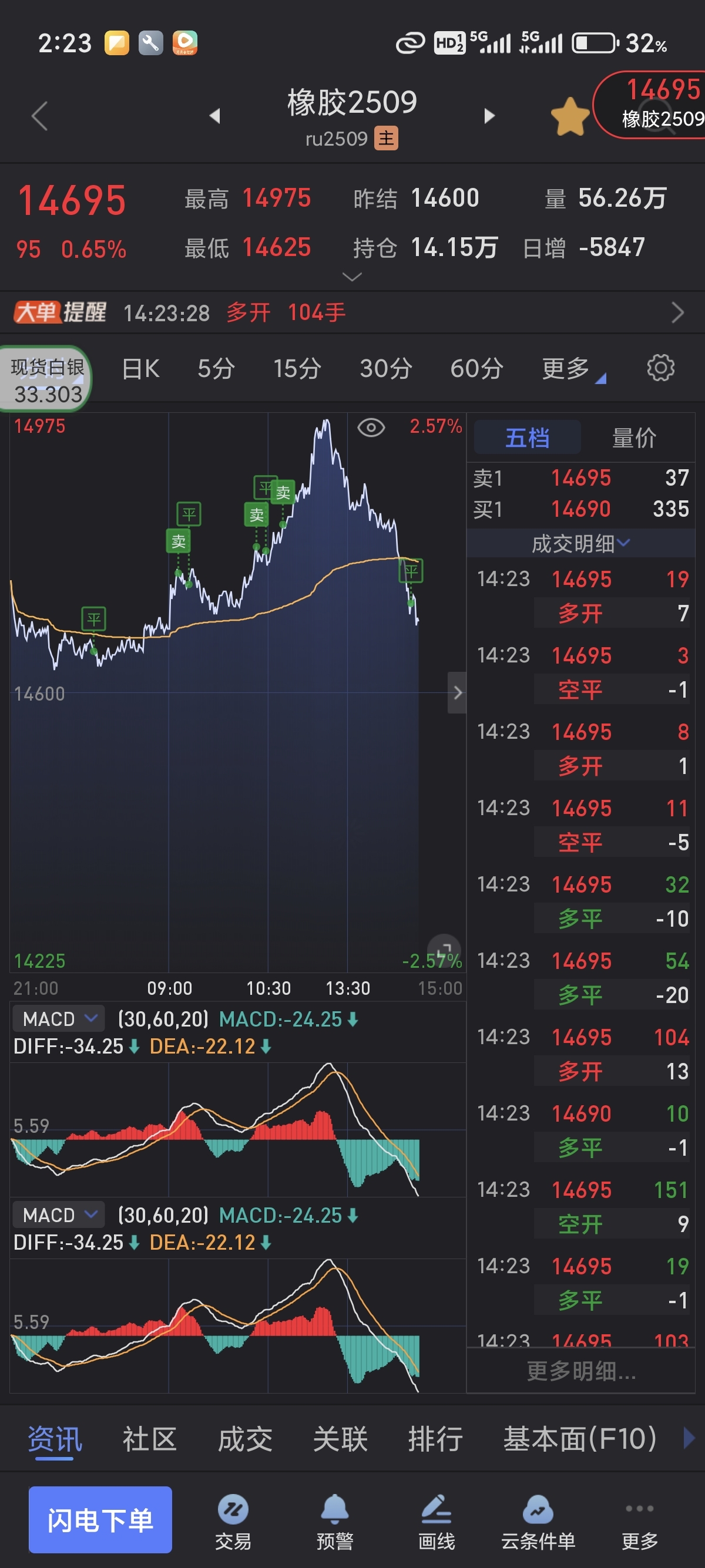Image resolution: width=705 pixels, height=1568 pixels.
Task: Expand the quote details chevron below 持仓
Action: (x=352, y=277)
